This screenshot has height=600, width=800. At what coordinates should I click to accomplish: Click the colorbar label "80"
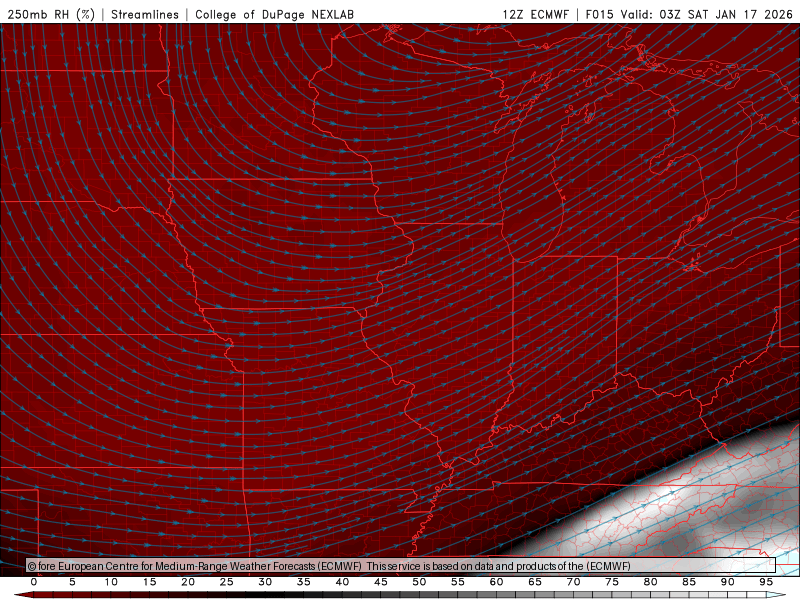coord(651,582)
